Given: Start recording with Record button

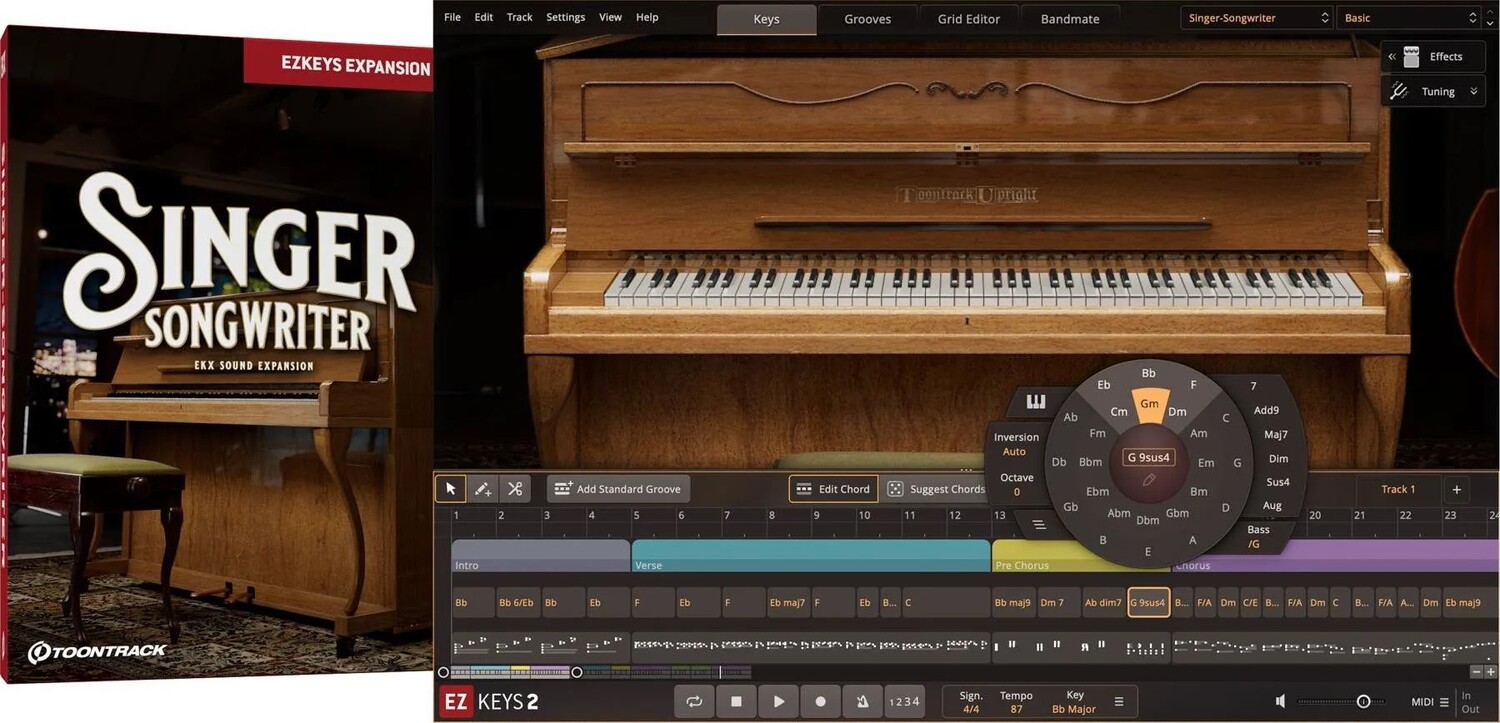Looking at the screenshot, I should point(820,702).
